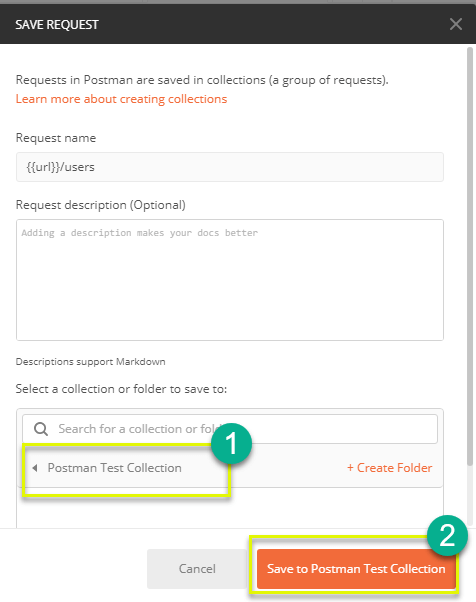Screen dimensions: 476x602
Task: Click into the Request description text area
Action: coord(230,280)
